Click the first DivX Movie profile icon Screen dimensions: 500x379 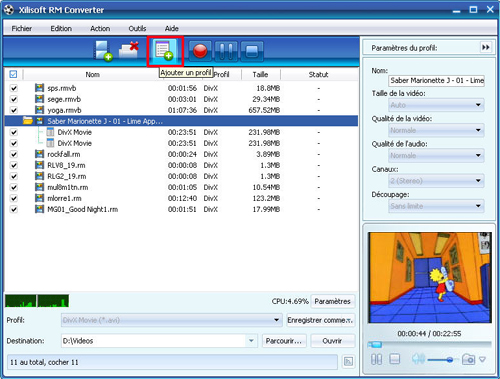tap(50, 132)
